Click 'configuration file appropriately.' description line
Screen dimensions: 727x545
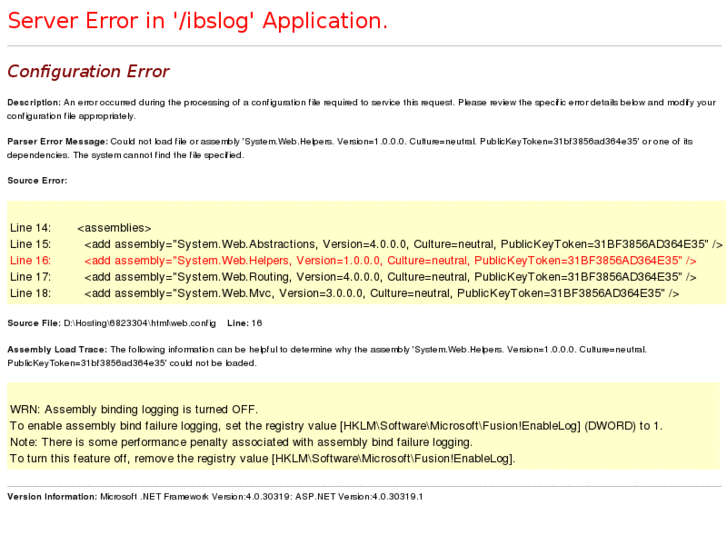[x=71, y=116]
